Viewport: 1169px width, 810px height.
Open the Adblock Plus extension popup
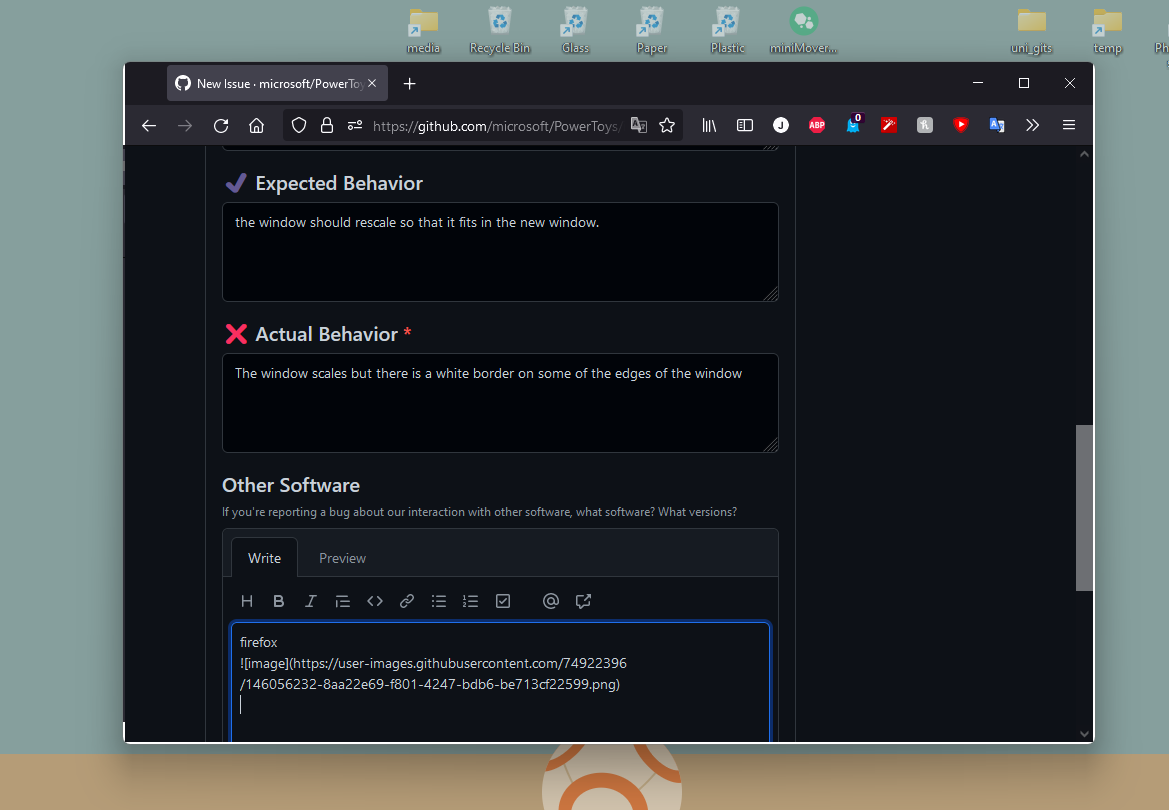[x=817, y=125]
